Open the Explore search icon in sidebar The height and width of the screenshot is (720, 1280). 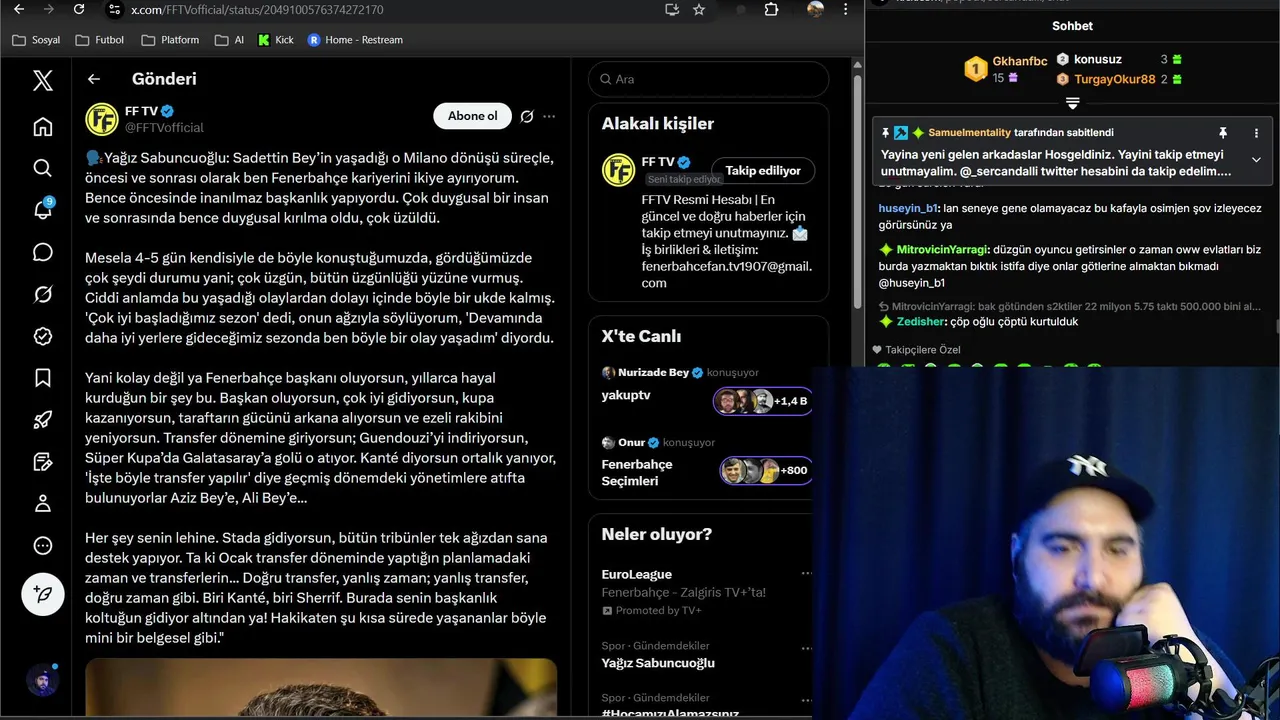click(x=42, y=168)
